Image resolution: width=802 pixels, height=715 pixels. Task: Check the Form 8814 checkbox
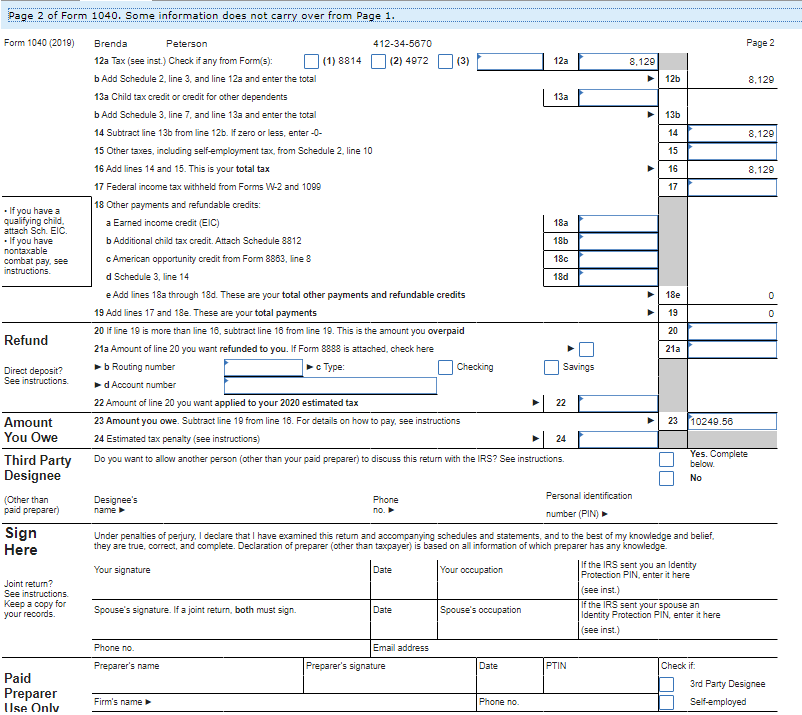[x=311, y=61]
